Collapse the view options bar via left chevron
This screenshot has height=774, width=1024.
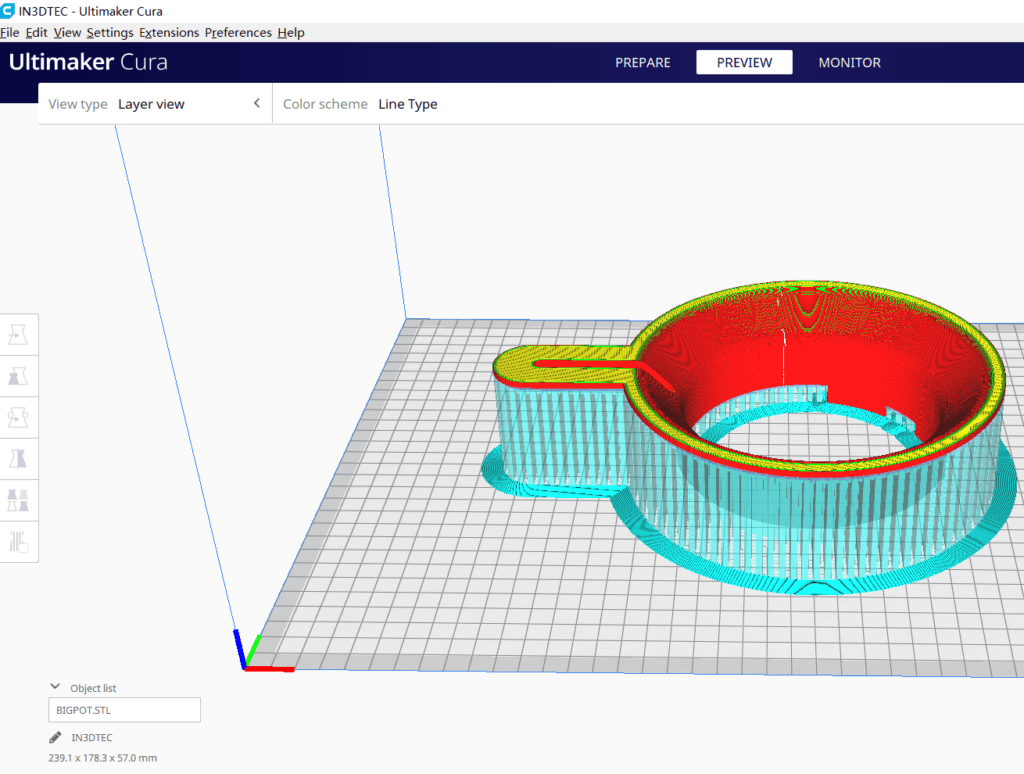pyautogui.click(x=256, y=103)
